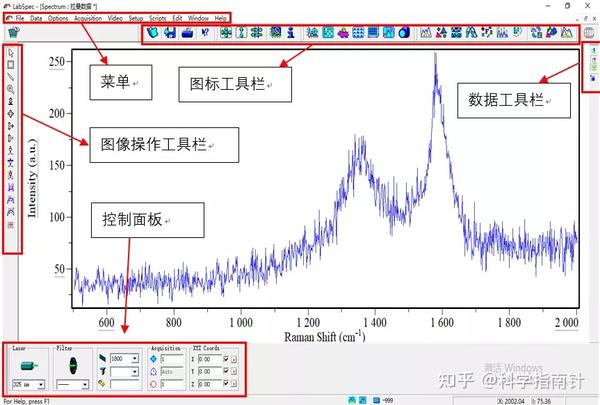The width and height of the screenshot is (600, 405).
Task: Toggle the Z coordinate checkbox
Action: coord(226,383)
